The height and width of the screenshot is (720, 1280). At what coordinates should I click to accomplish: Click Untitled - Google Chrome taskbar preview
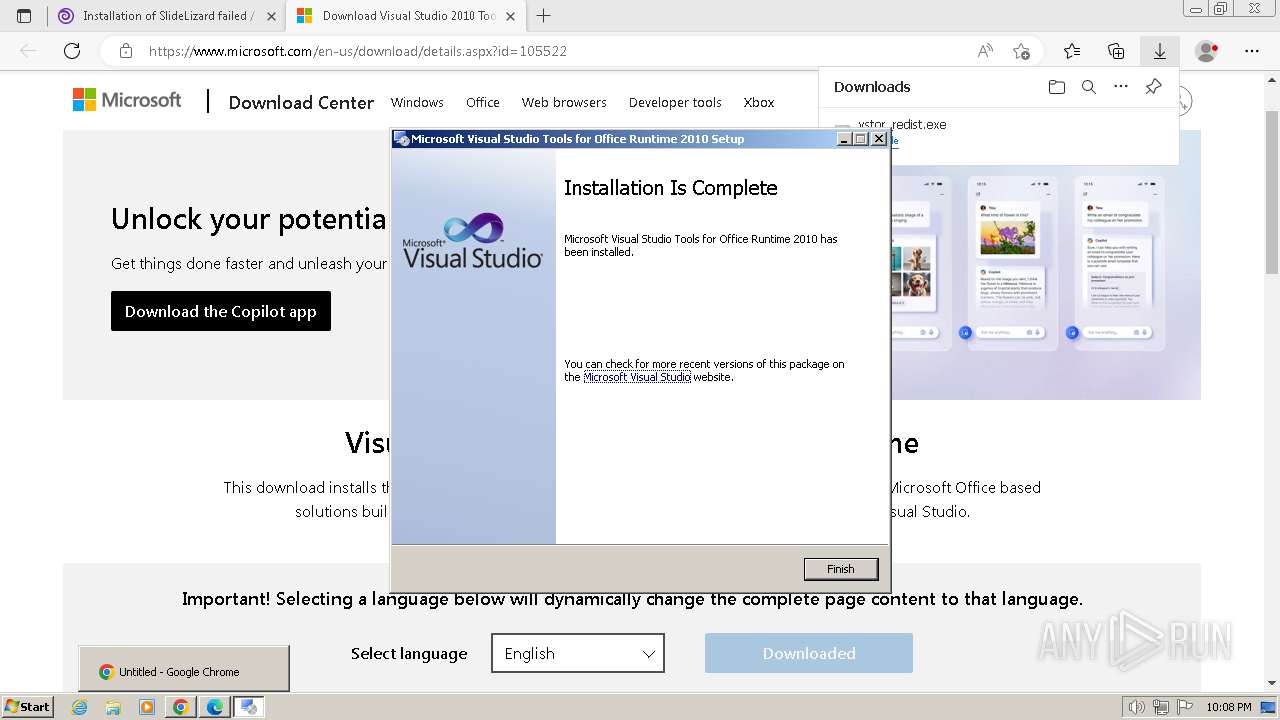tap(184, 668)
